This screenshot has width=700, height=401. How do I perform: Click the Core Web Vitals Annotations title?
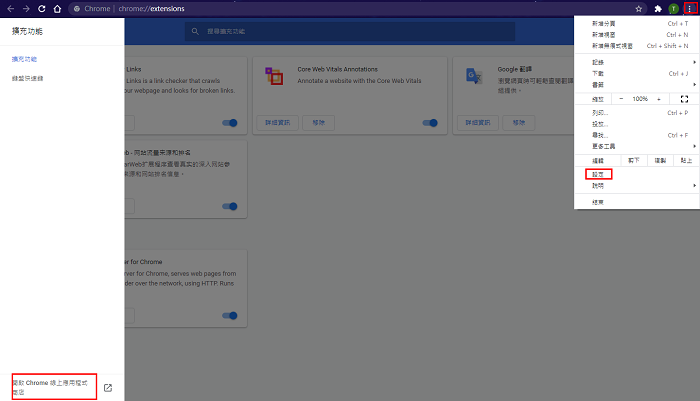click(338, 69)
